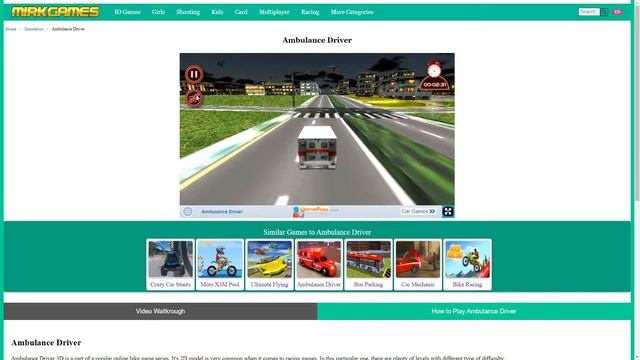Viewport: 640px width, 360px height.
Task: Click into the Search input field
Action: click(x=589, y=12)
